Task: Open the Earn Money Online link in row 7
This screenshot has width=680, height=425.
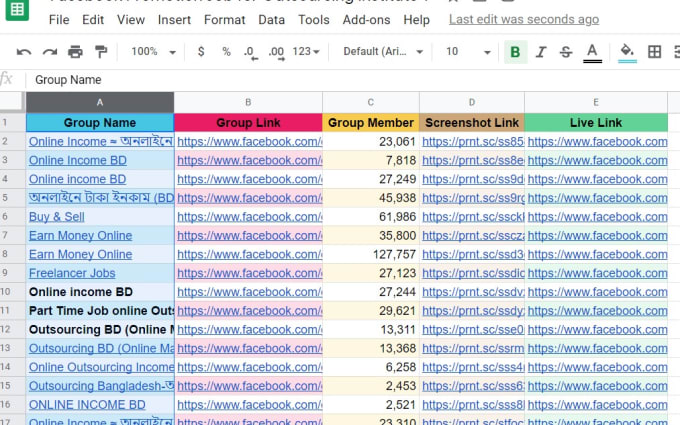Action: click(x=80, y=235)
